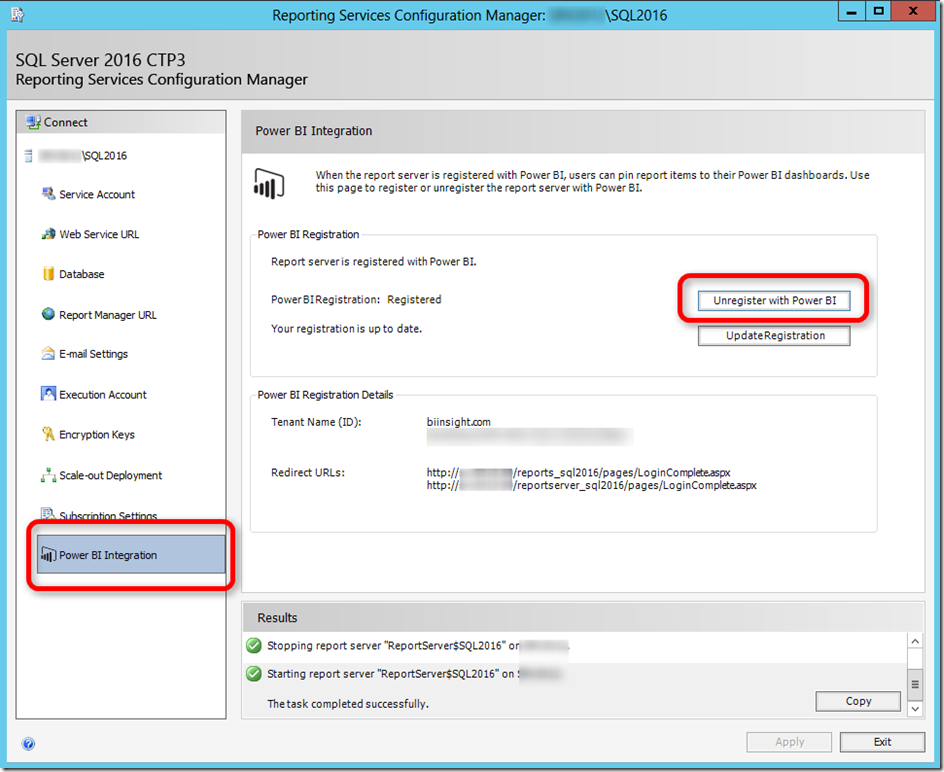Click 'Report server is registered with Power BI.'
Image resolution: width=944 pixels, height=772 pixels.
tap(373, 262)
